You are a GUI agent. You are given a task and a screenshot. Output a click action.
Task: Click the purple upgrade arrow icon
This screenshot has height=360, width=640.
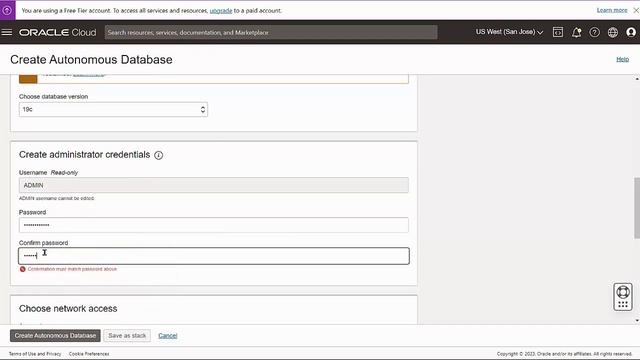tap(7, 10)
